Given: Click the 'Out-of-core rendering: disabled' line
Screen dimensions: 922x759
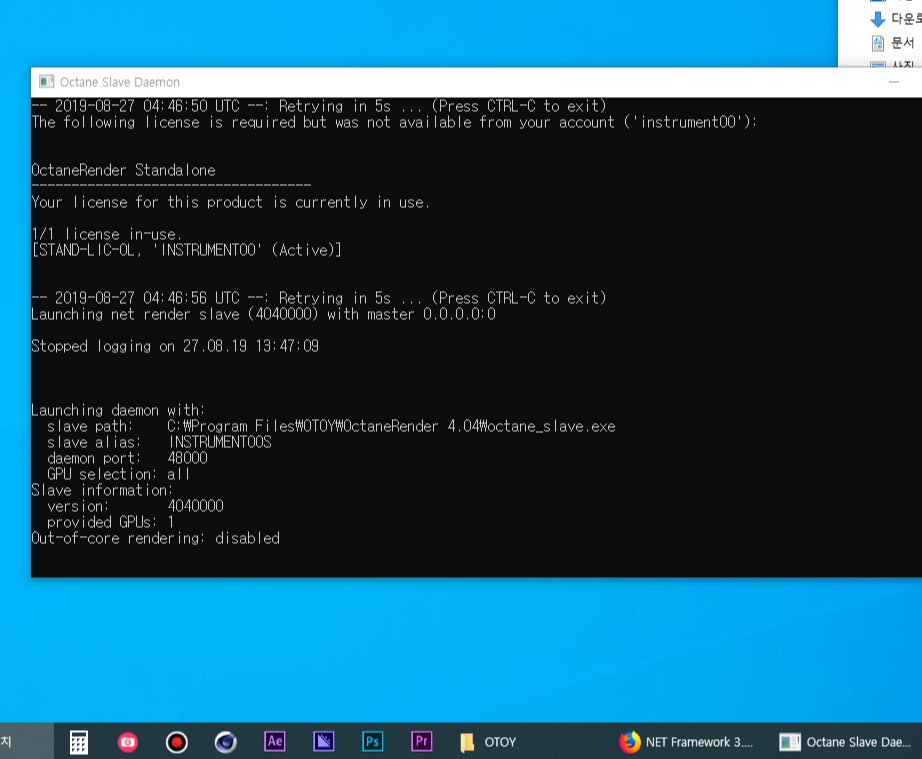Looking at the screenshot, I should coord(156,538).
